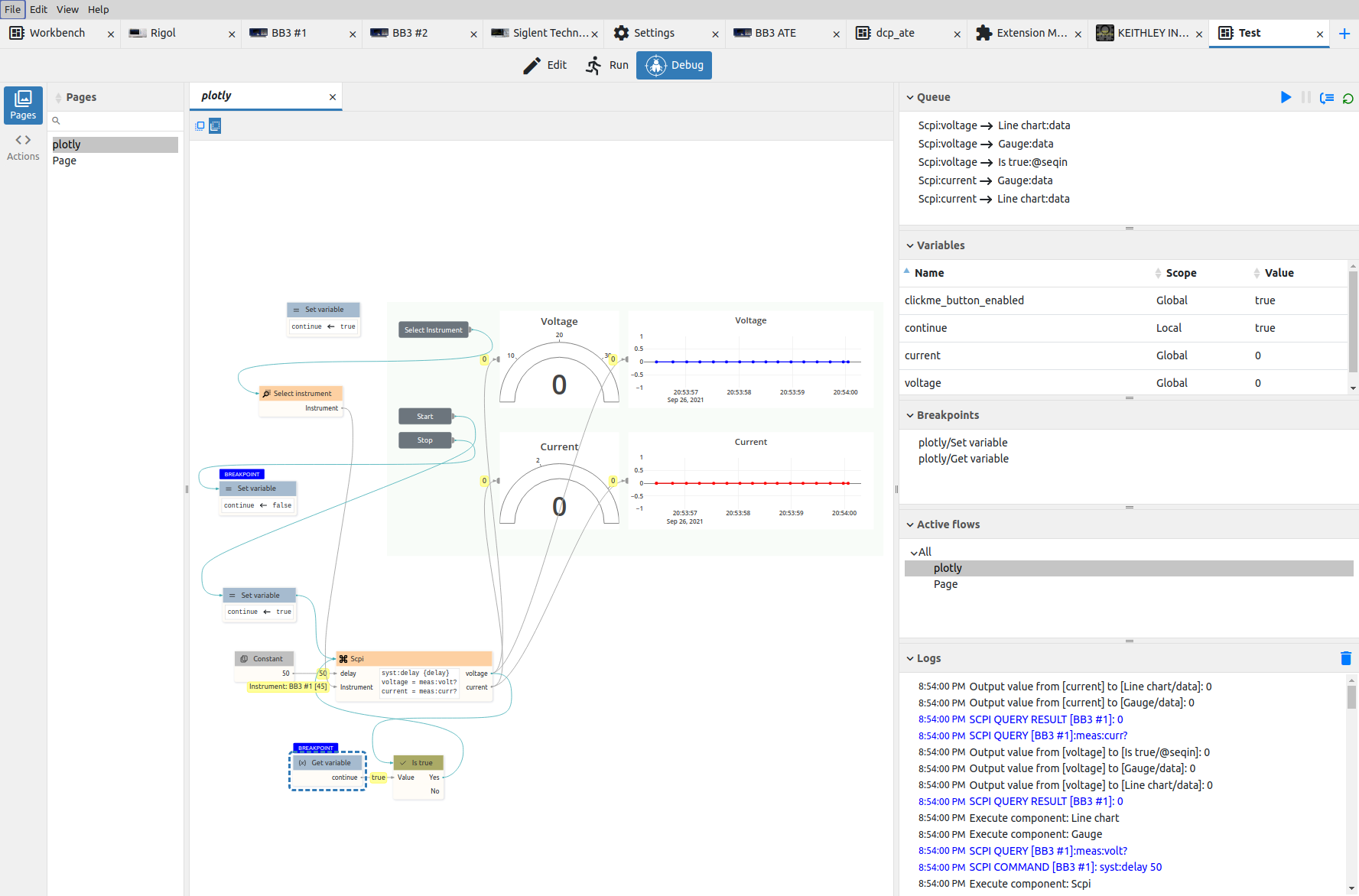This screenshot has width=1359, height=896.
Task: Collapse the Variables section
Action: pos(910,245)
